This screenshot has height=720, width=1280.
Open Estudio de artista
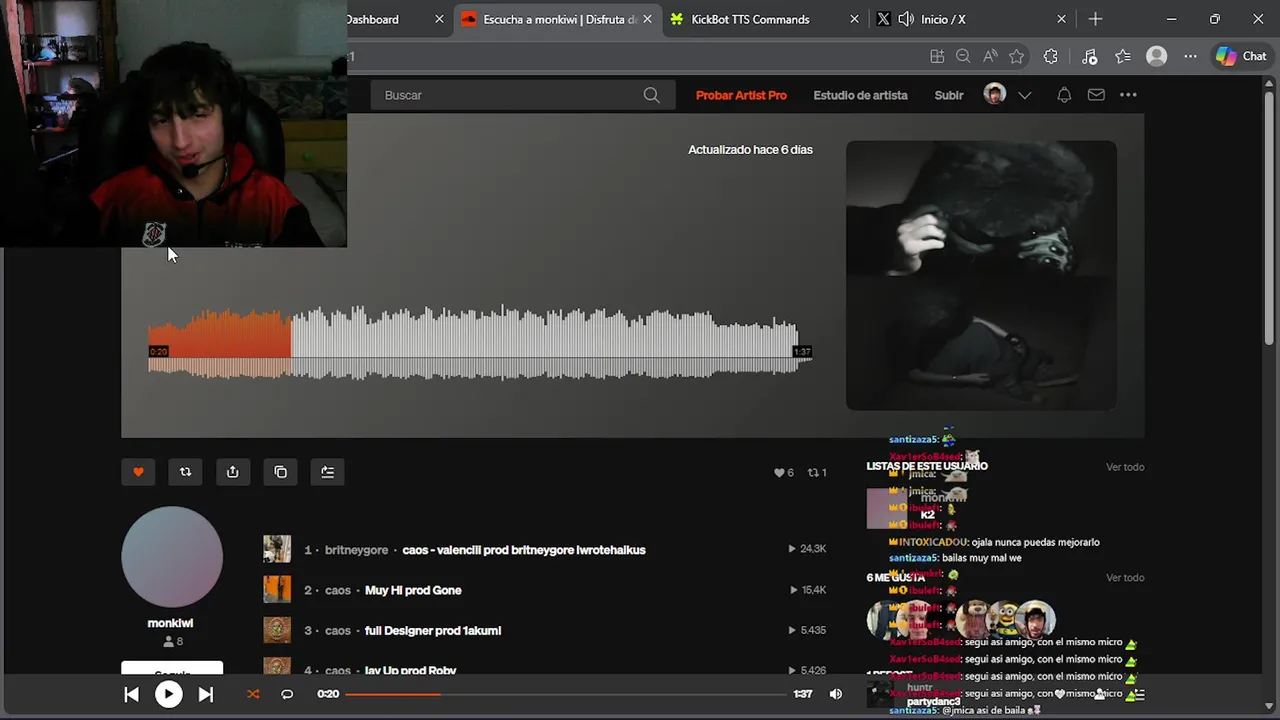tap(860, 95)
